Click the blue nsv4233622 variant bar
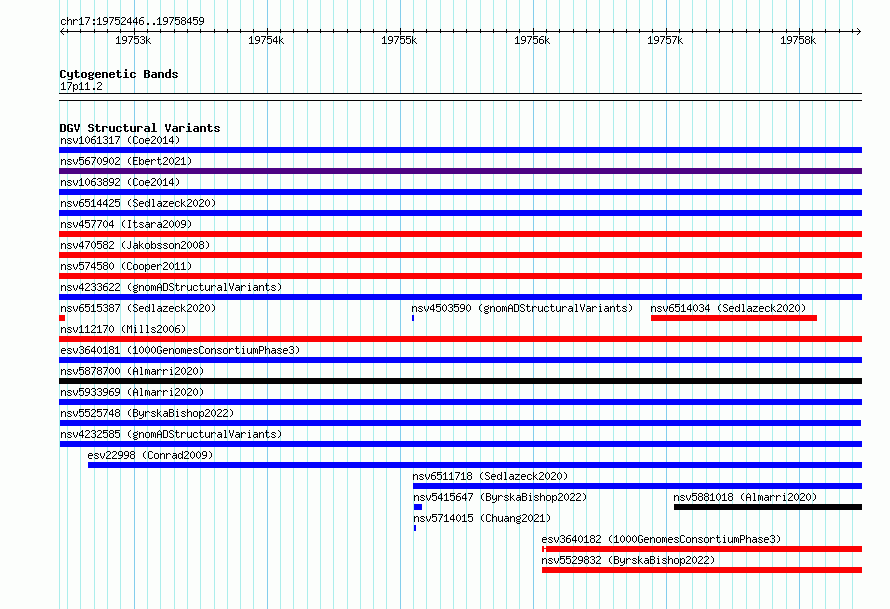 point(460,297)
